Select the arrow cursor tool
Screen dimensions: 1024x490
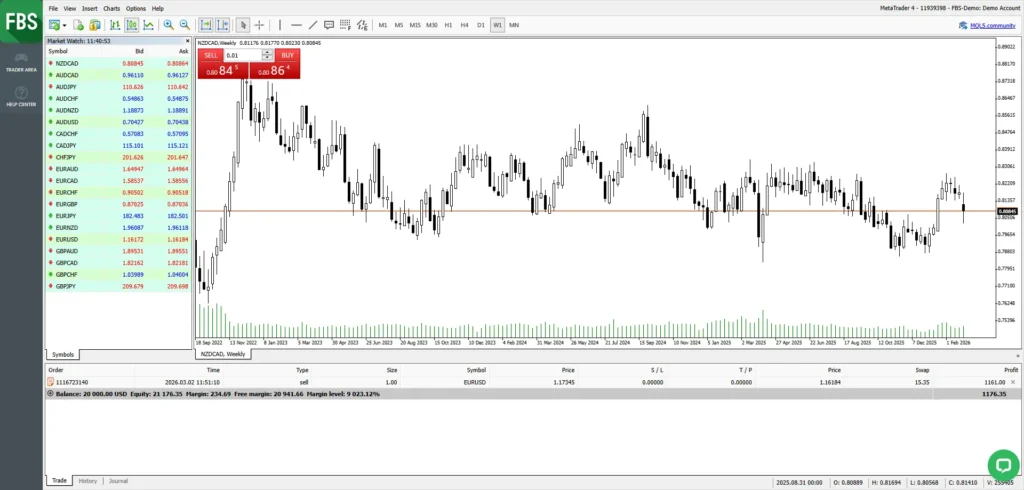pos(243,25)
